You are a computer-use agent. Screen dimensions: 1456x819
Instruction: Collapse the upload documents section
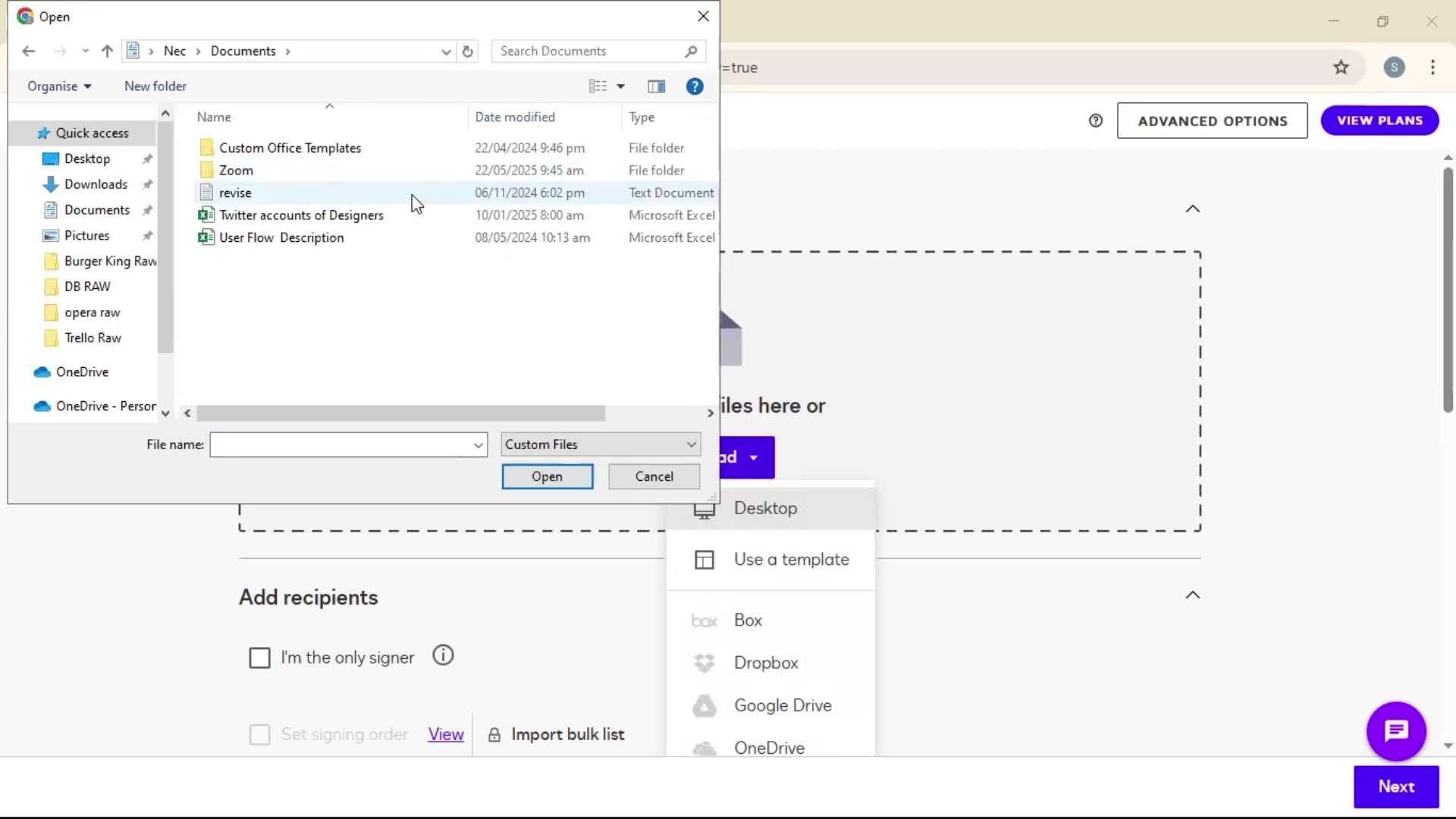(x=1193, y=209)
